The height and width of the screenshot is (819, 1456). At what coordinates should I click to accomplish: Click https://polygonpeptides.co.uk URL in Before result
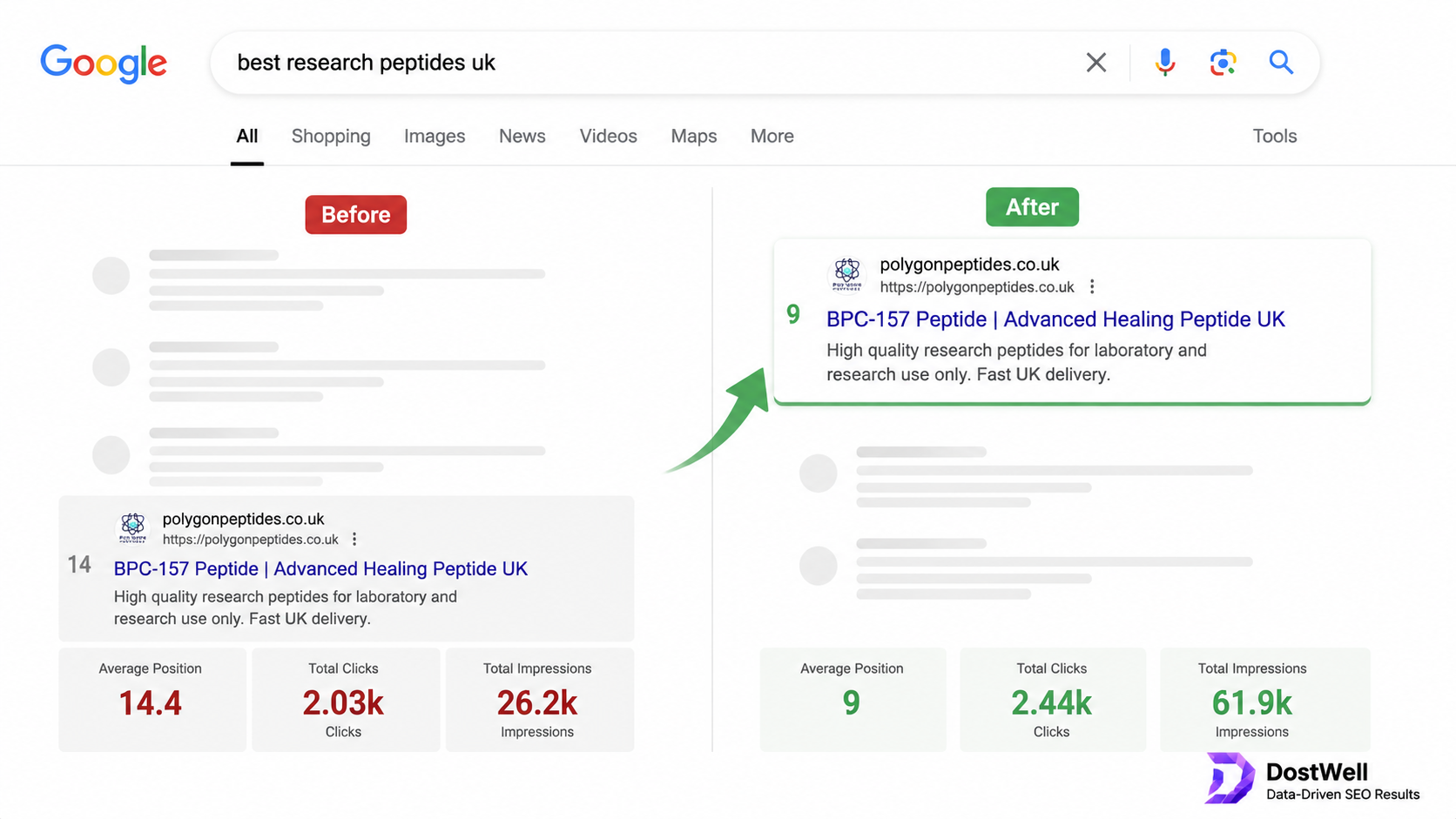point(251,540)
